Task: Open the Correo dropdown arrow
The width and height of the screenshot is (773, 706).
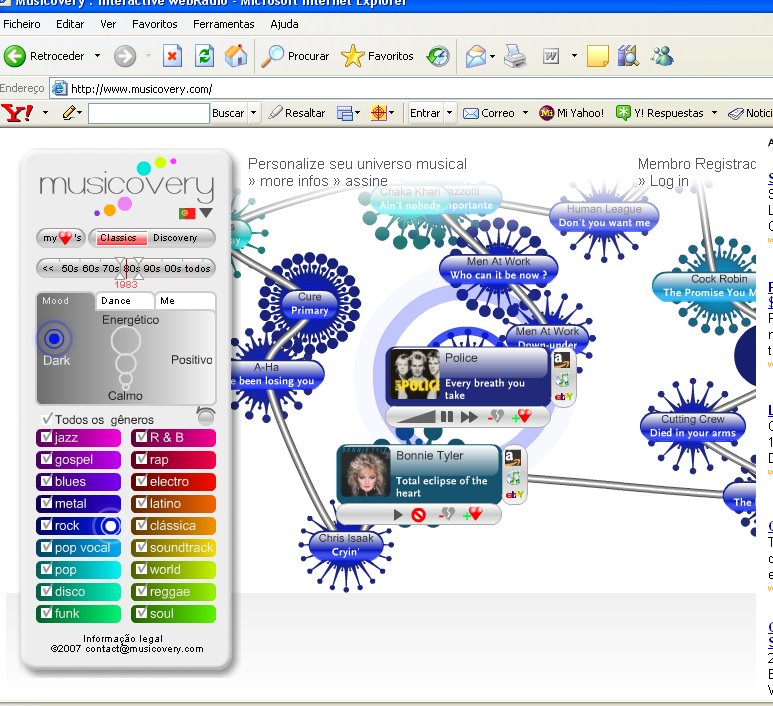Action: pos(526,113)
